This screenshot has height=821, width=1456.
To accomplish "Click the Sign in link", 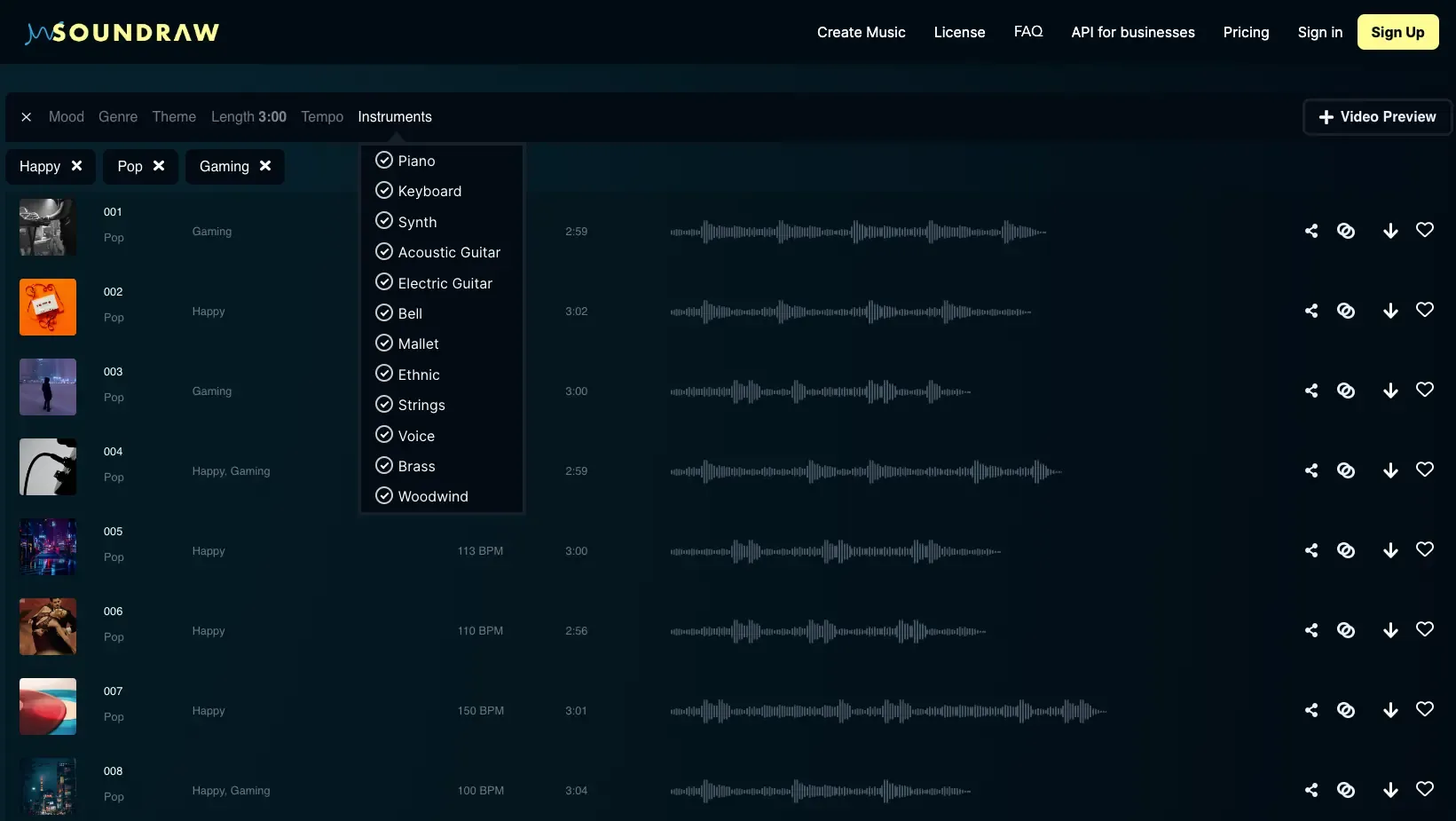I will click(1319, 32).
